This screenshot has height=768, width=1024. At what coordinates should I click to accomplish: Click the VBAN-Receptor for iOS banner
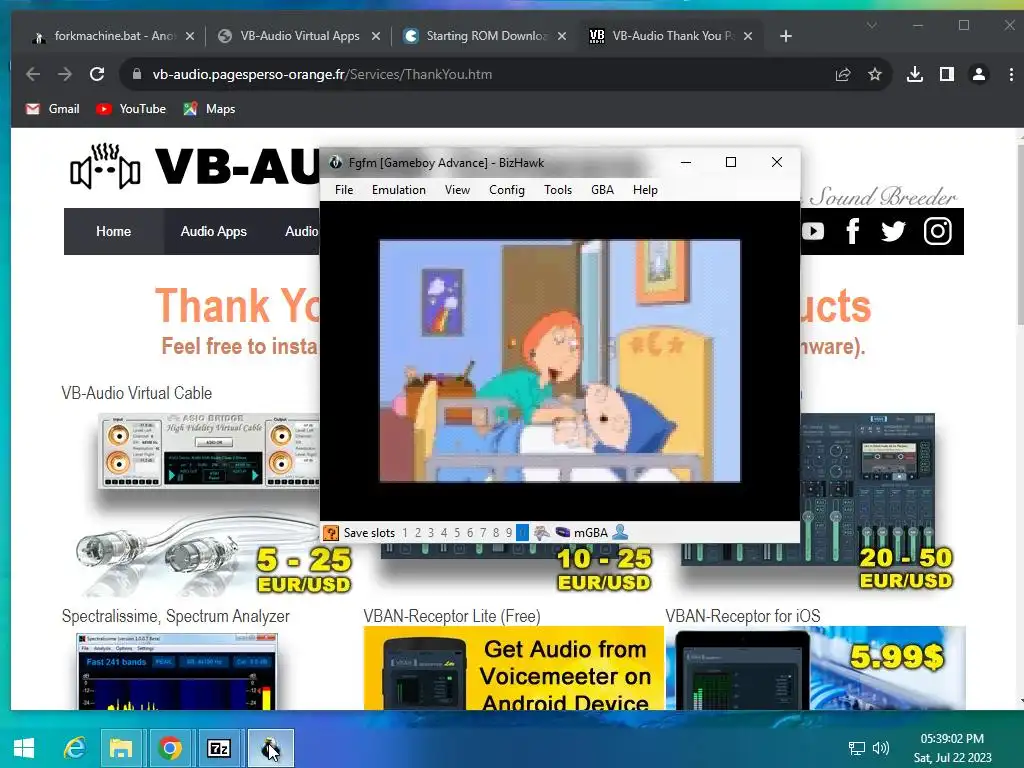point(816,668)
